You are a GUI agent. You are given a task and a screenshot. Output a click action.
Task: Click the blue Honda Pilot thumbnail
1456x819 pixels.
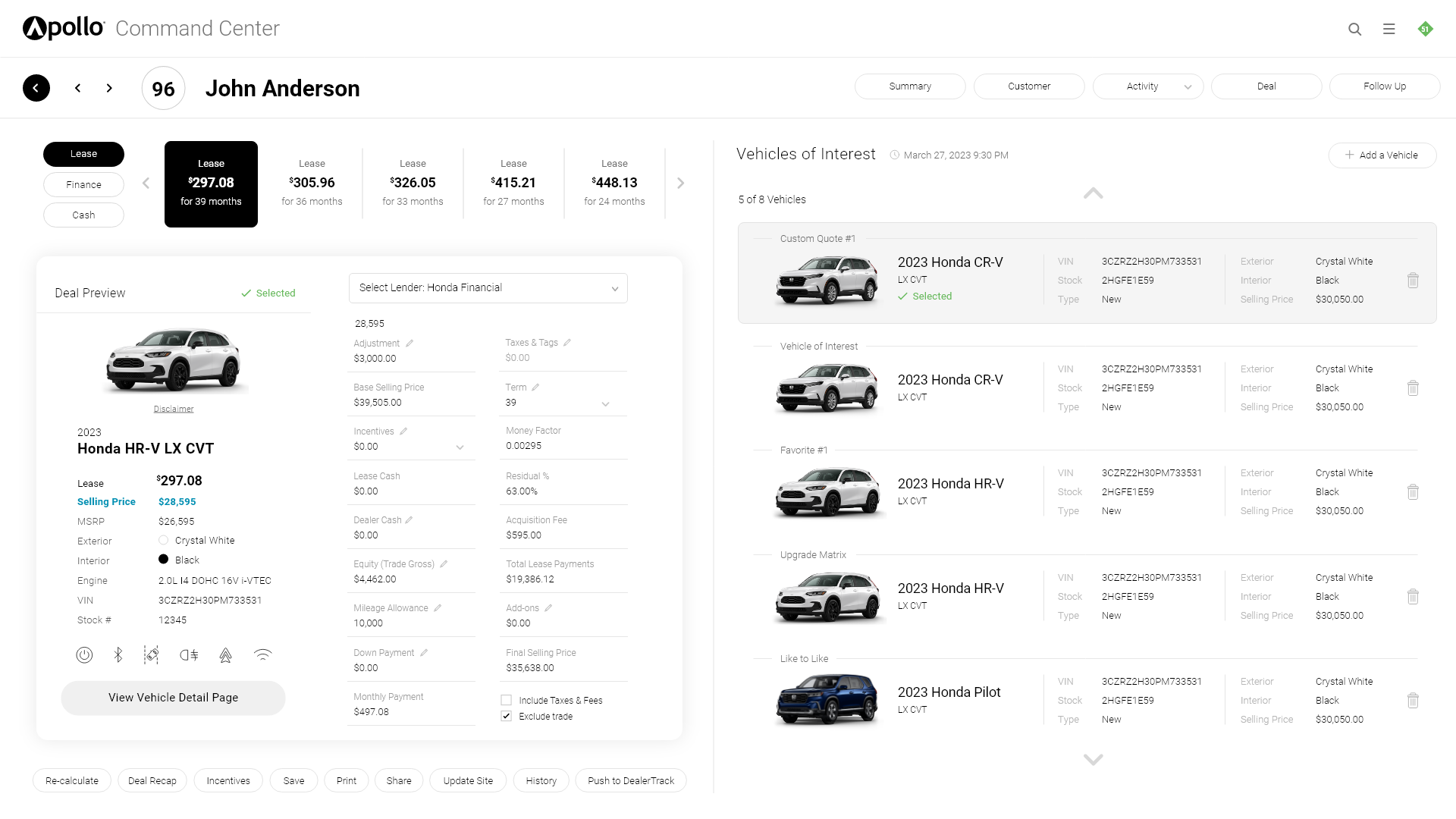click(x=827, y=699)
